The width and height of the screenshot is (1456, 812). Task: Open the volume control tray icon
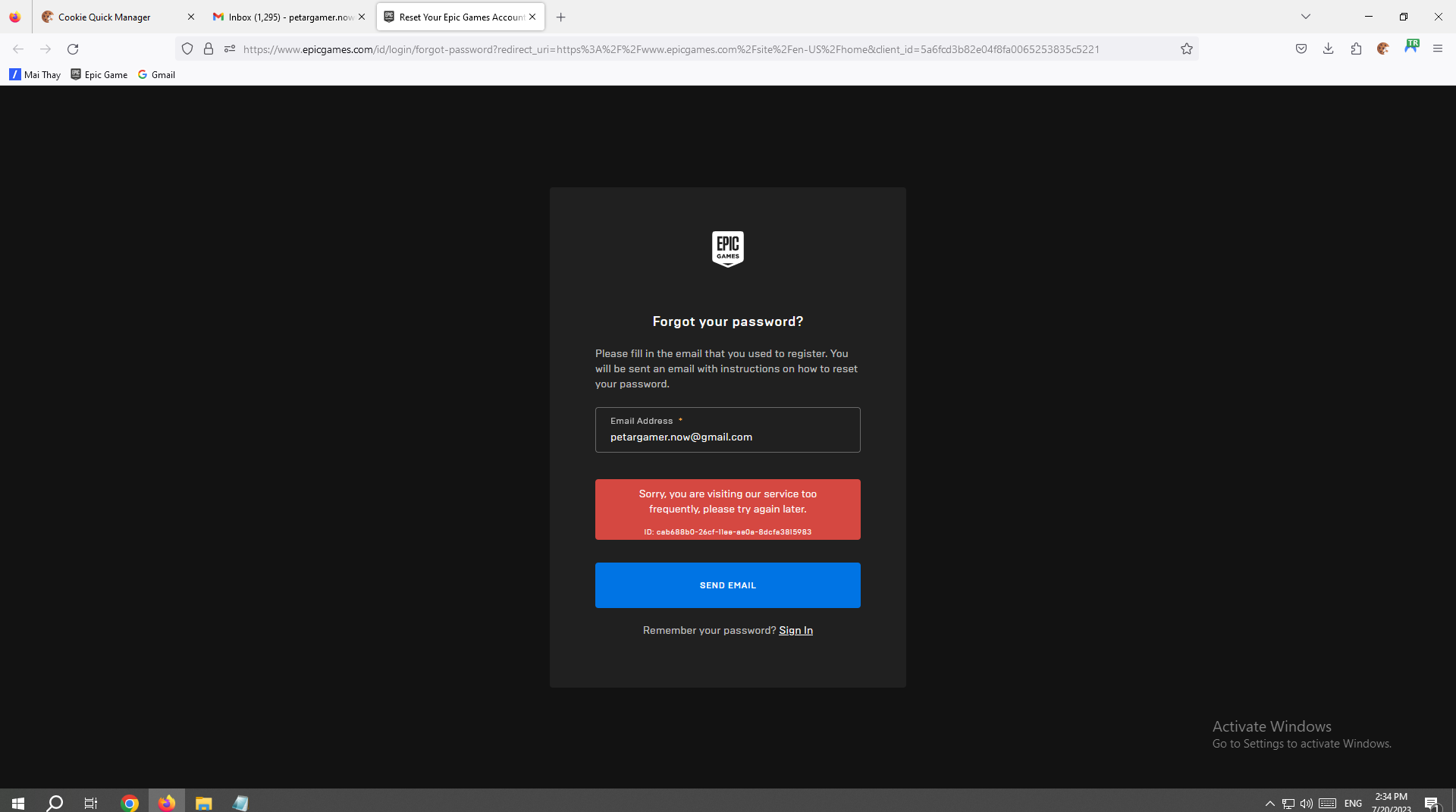(1307, 803)
